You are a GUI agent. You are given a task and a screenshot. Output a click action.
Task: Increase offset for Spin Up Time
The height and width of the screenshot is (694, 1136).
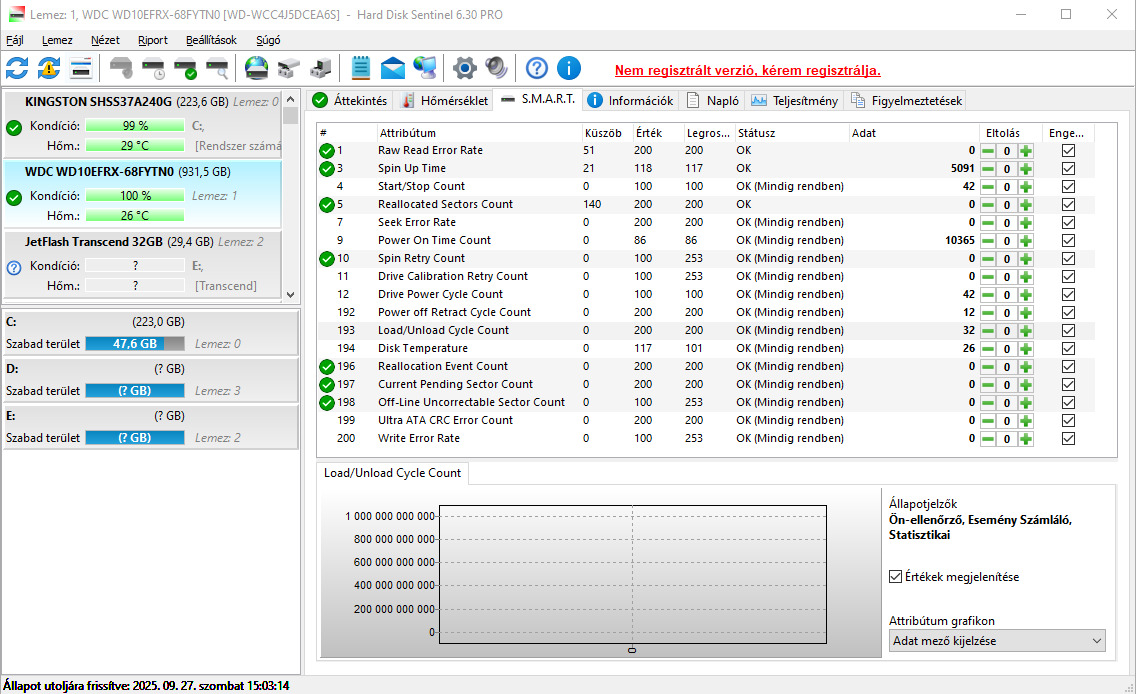pyautogui.click(x=1026, y=168)
